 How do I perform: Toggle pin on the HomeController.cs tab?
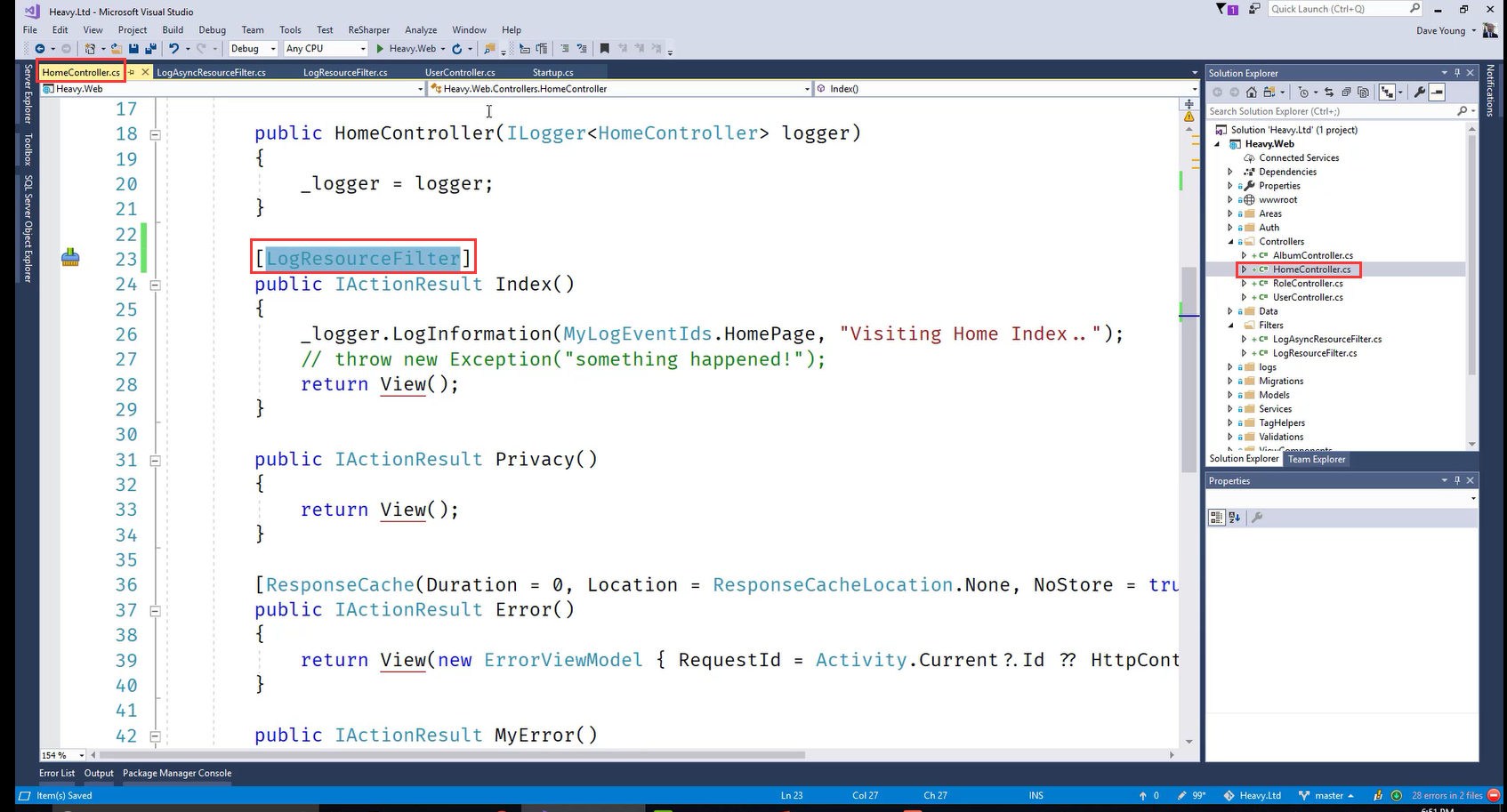coord(132,72)
